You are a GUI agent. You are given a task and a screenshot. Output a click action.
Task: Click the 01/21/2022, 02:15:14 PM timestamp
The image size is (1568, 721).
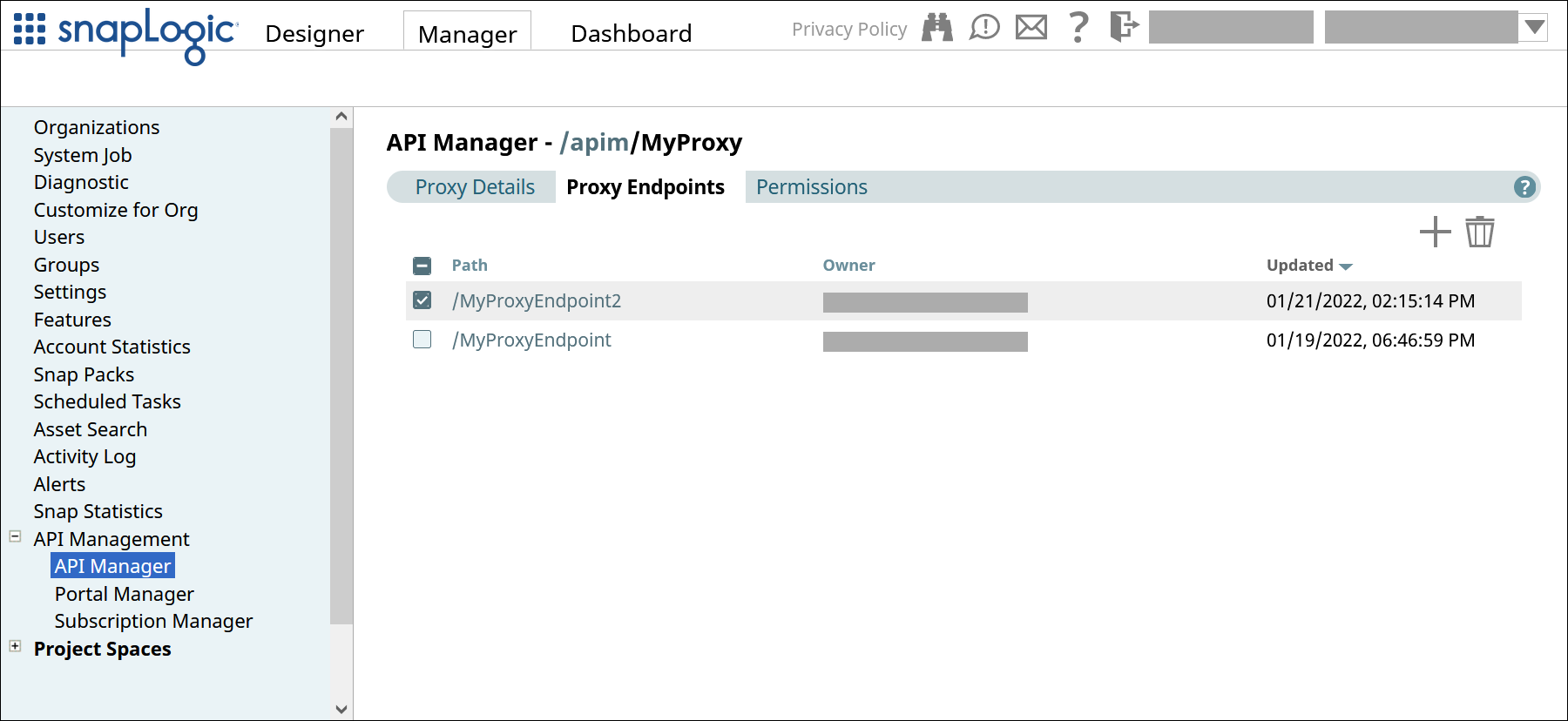click(1370, 301)
